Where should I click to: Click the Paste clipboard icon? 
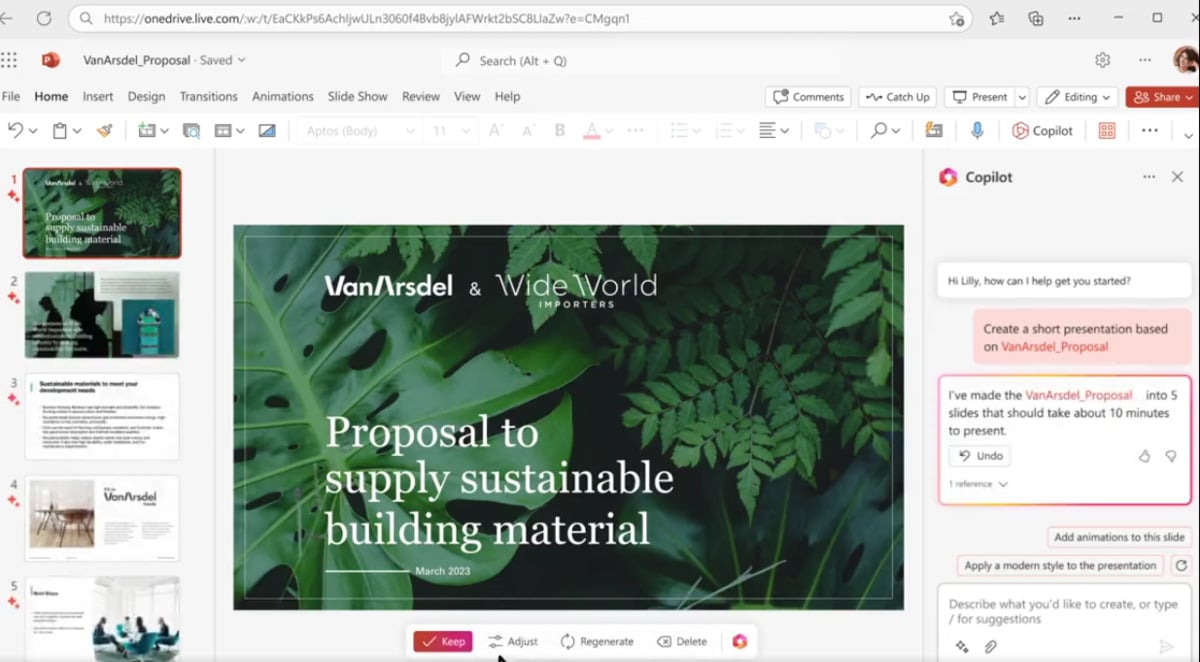click(60, 131)
